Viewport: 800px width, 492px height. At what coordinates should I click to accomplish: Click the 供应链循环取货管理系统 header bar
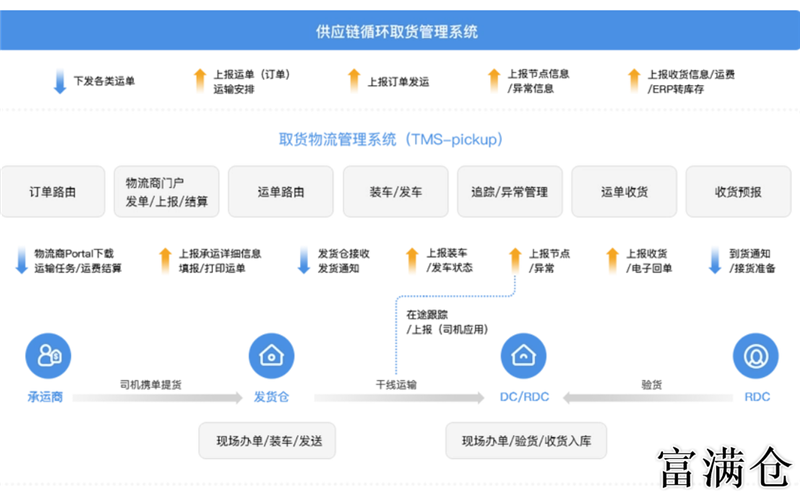400,31
